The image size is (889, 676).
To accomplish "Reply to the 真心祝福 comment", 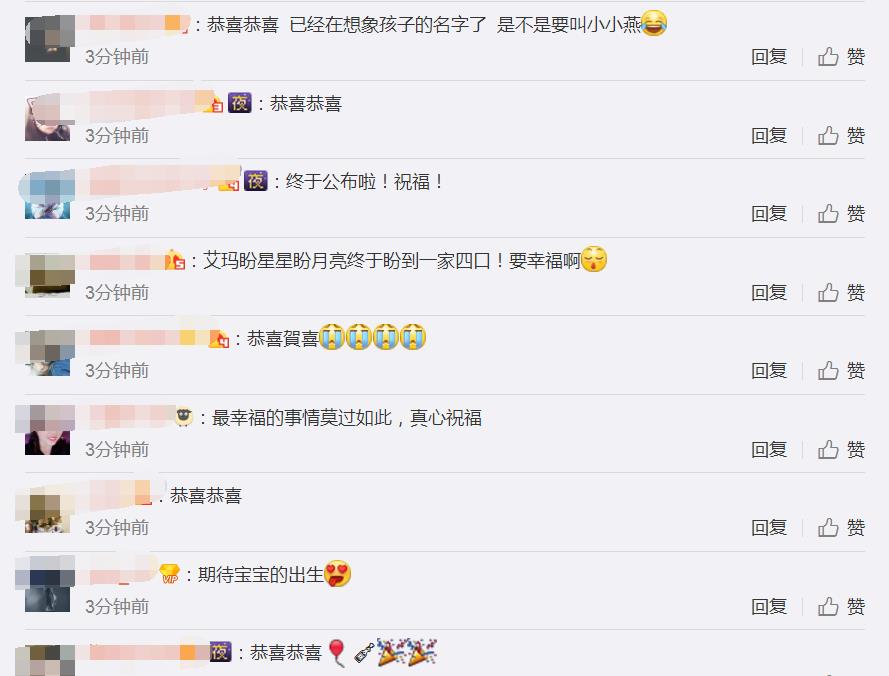I will coord(769,450).
